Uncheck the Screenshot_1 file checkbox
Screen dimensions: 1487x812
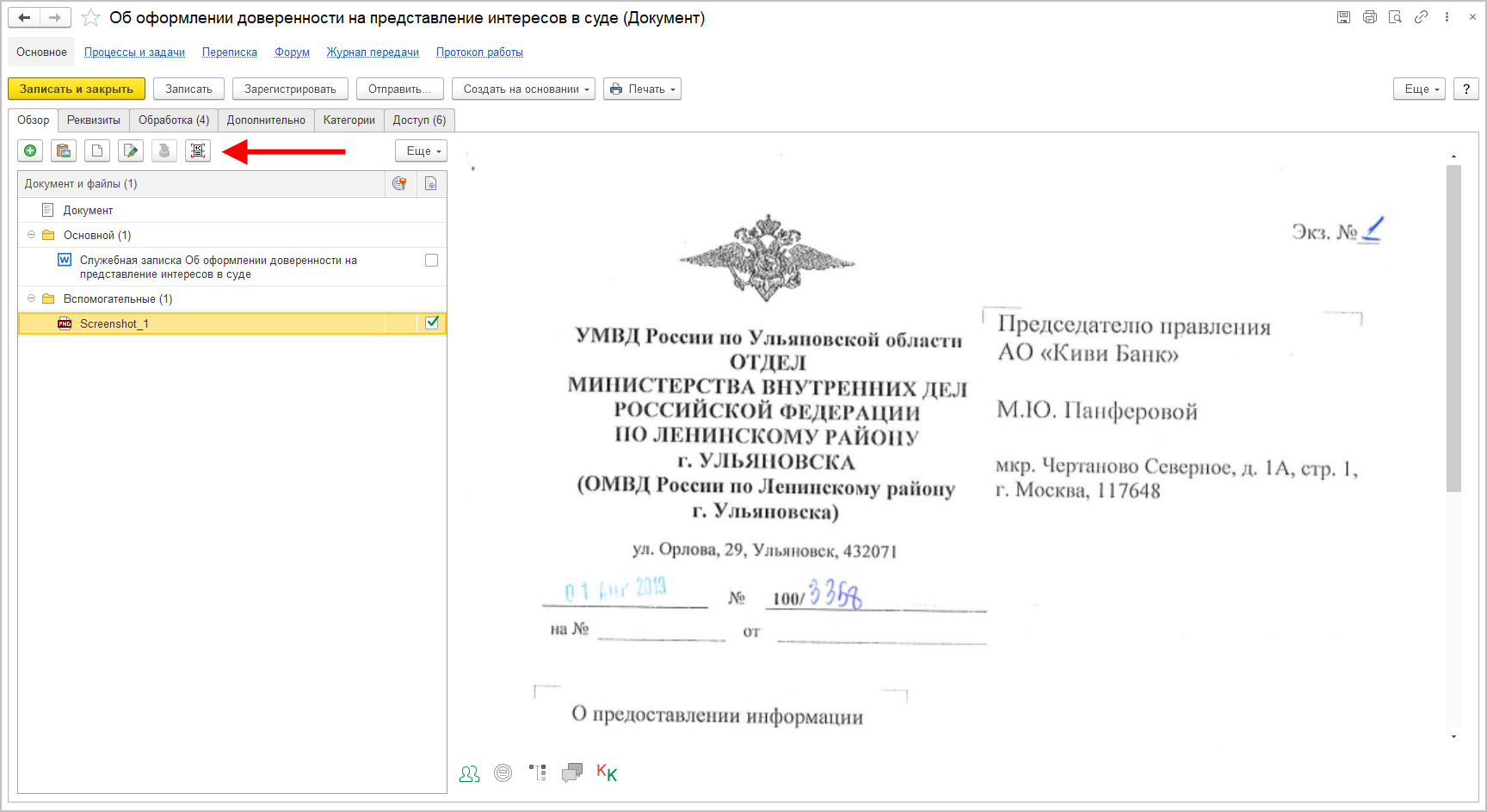click(x=432, y=323)
